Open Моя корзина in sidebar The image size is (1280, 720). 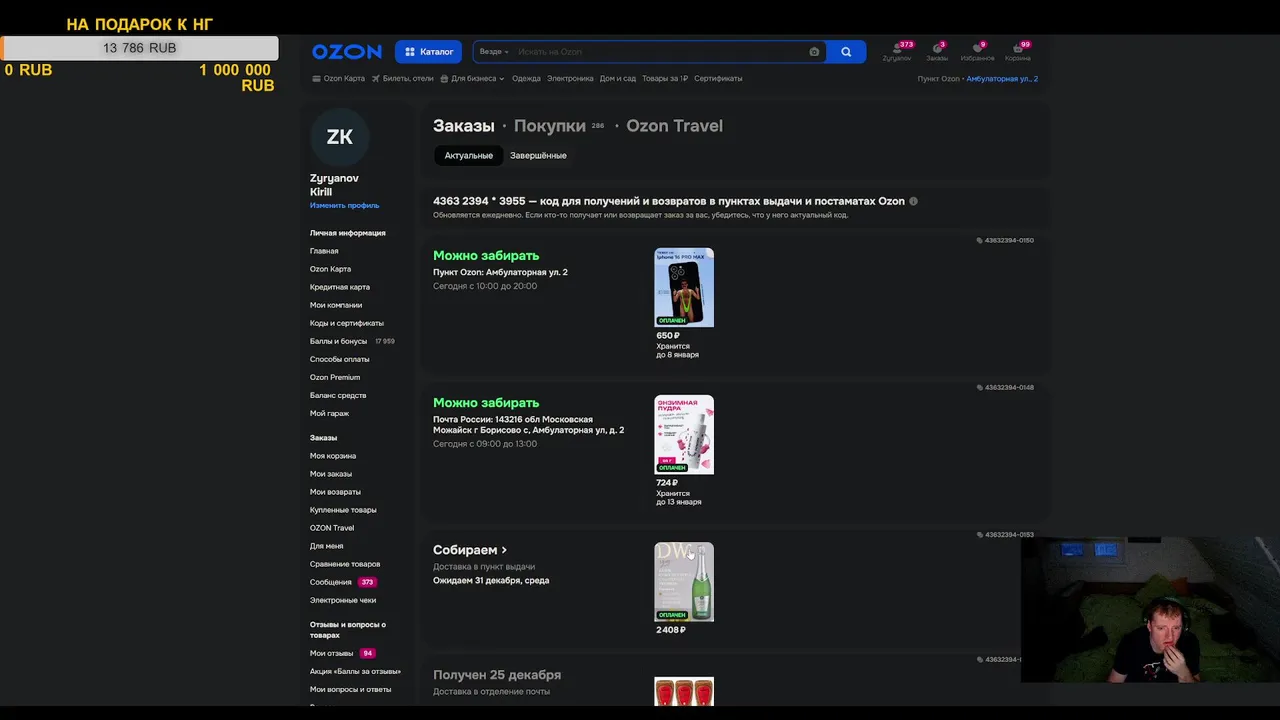pyautogui.click(x=333, y=456)
